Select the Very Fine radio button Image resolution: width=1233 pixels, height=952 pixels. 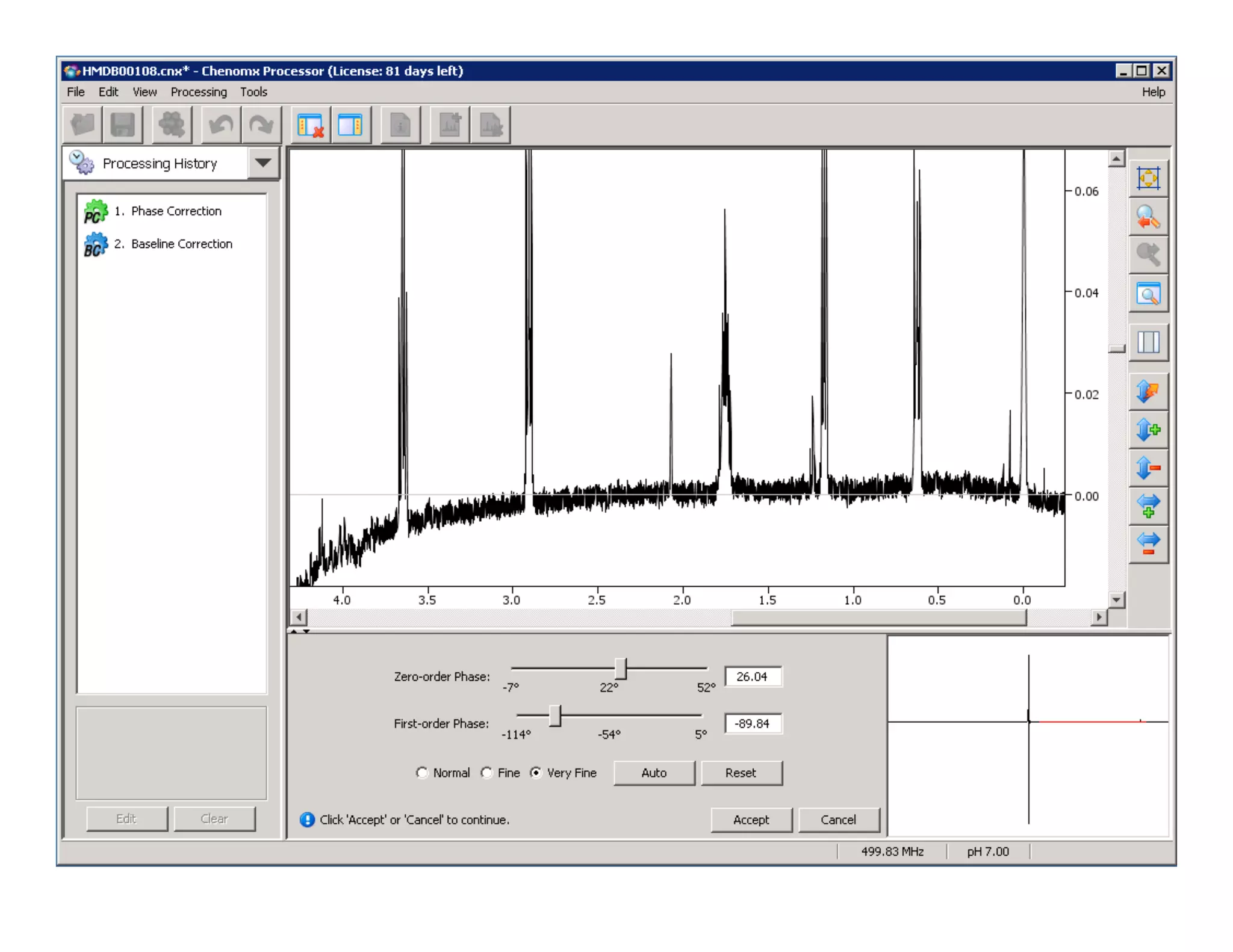pyautogui.click(x=535, y=773)
